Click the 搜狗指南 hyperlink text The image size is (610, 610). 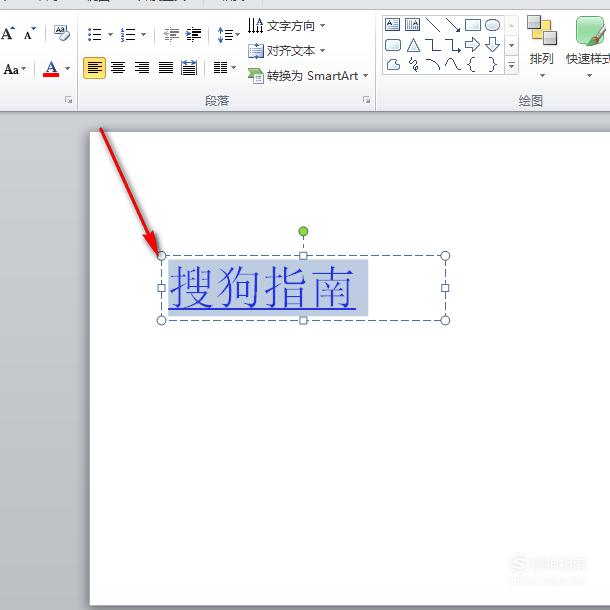point(262,287)
